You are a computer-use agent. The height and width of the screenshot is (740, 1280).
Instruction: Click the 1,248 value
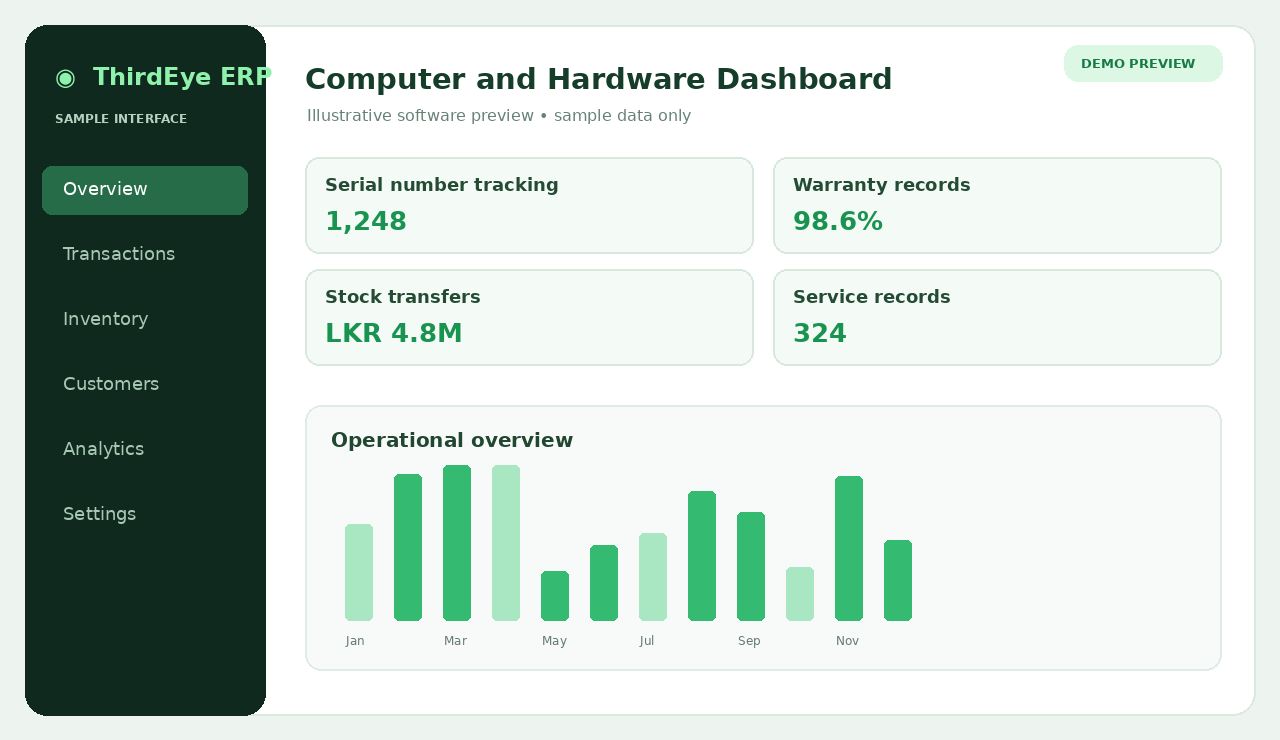[366, 222]
